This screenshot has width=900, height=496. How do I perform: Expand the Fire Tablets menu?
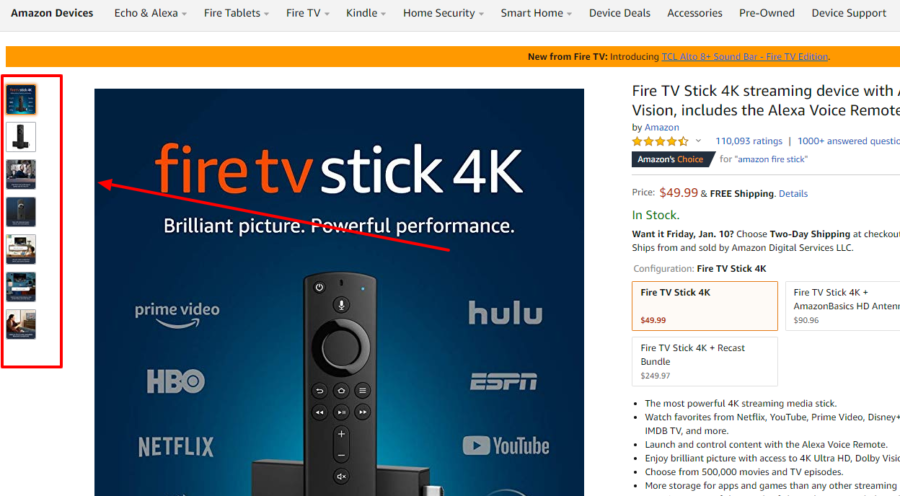[236, 13]
